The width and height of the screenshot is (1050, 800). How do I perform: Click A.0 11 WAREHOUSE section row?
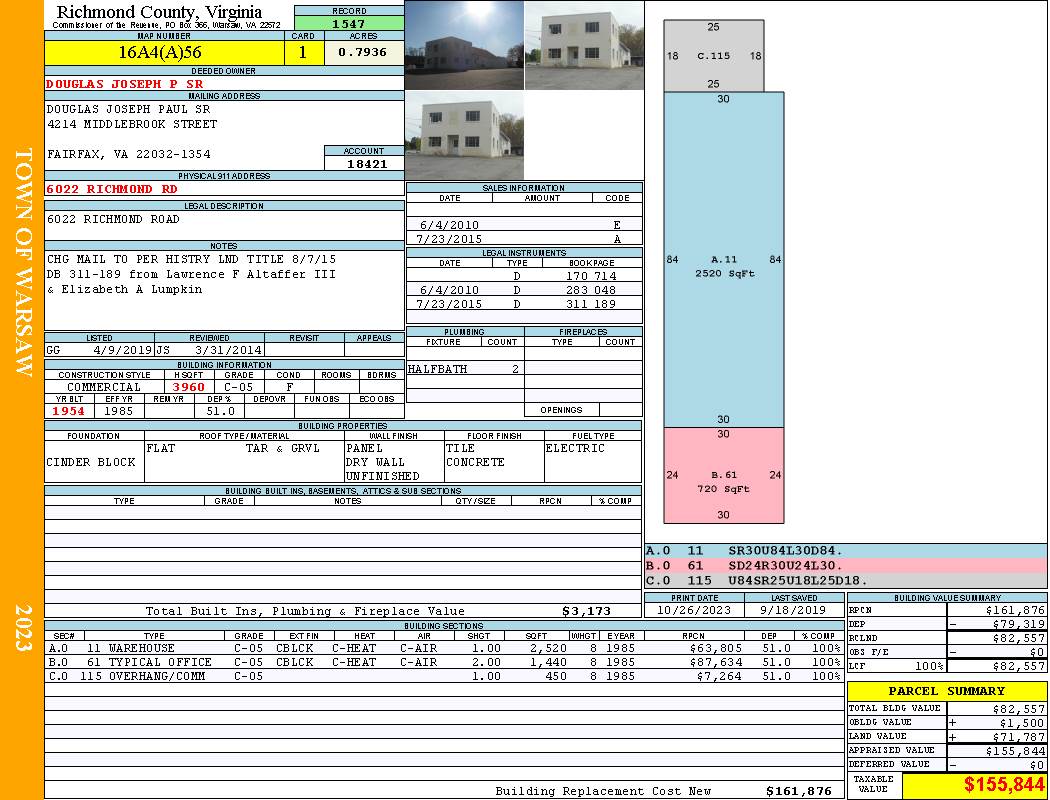click(444, 648)
